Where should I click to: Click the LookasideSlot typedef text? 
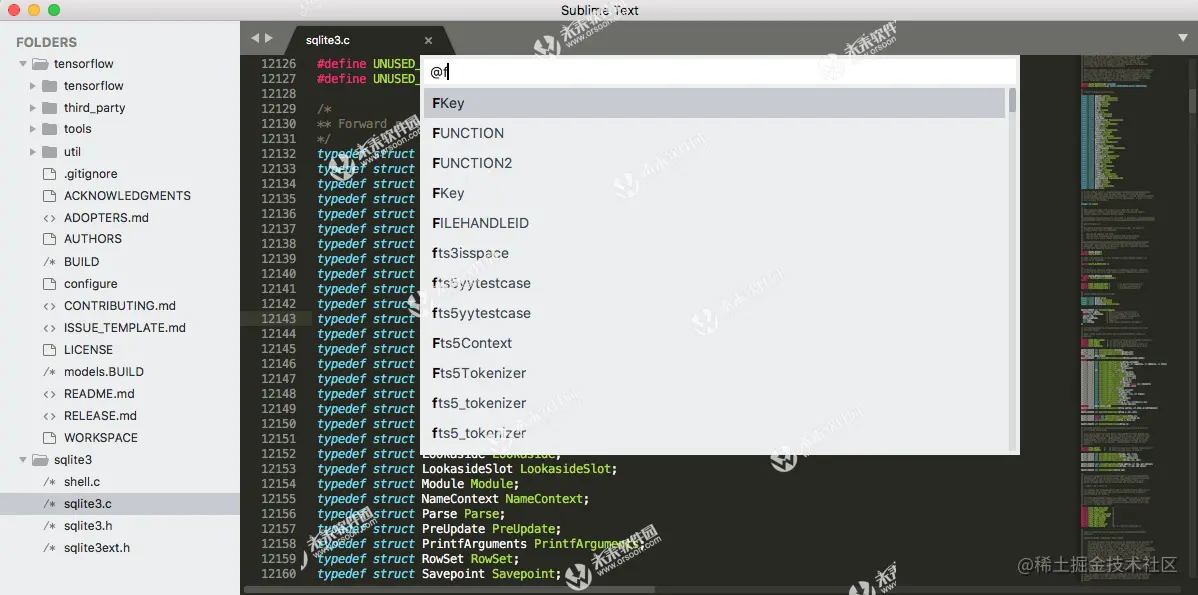(x=466, y=468)
